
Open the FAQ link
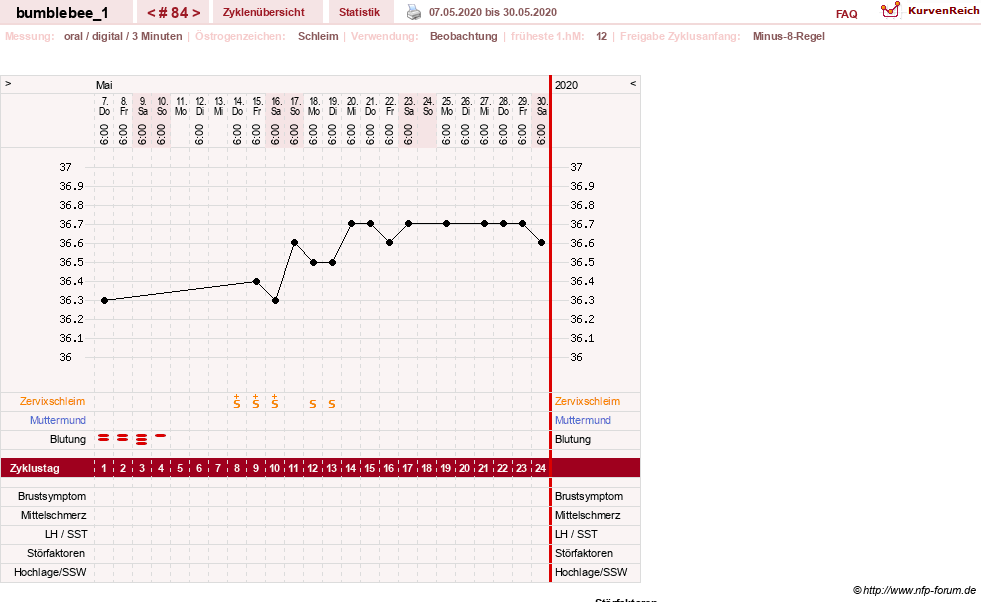click(x=846, y=14)
